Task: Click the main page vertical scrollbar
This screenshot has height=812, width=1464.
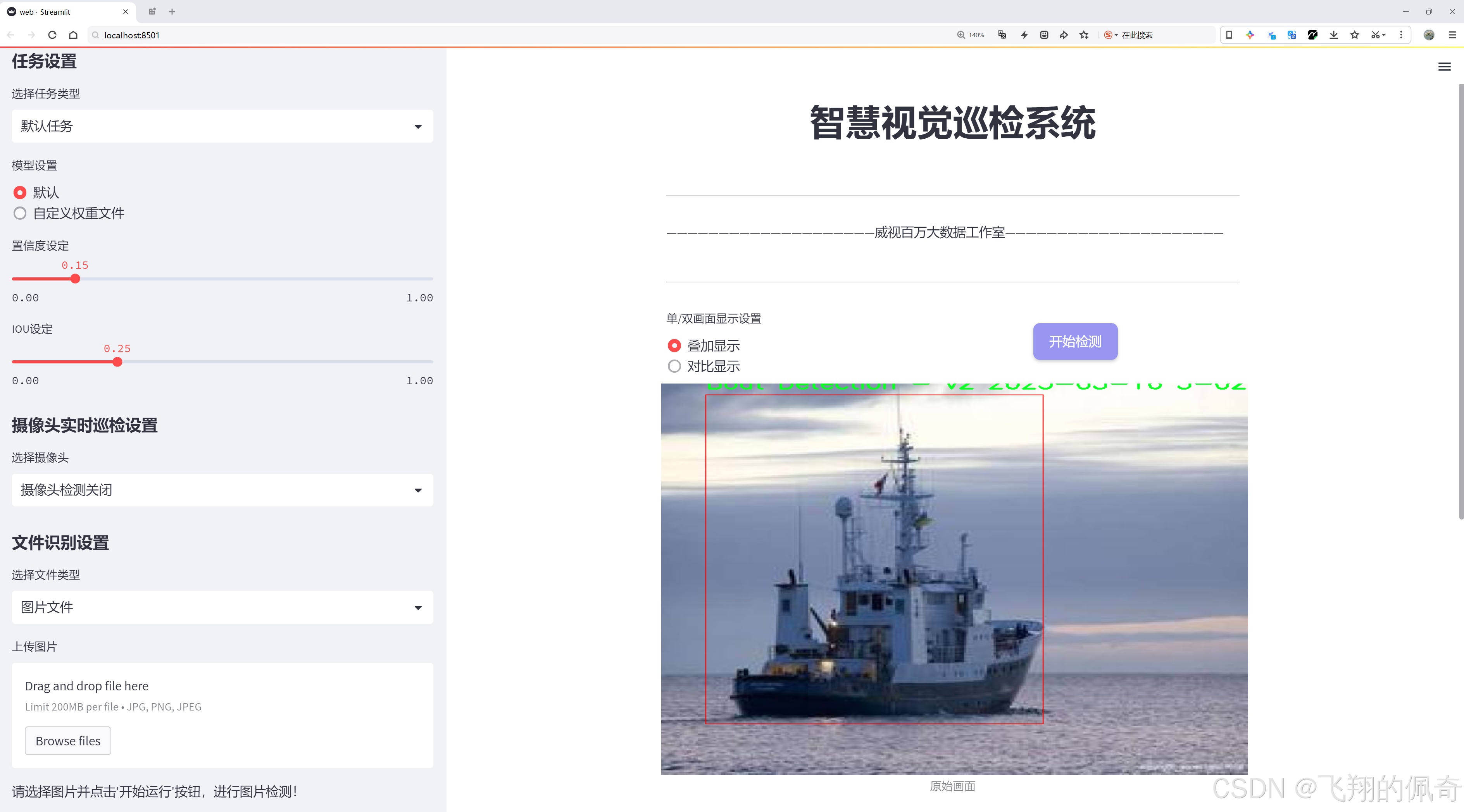Action: coord(1461,301)
